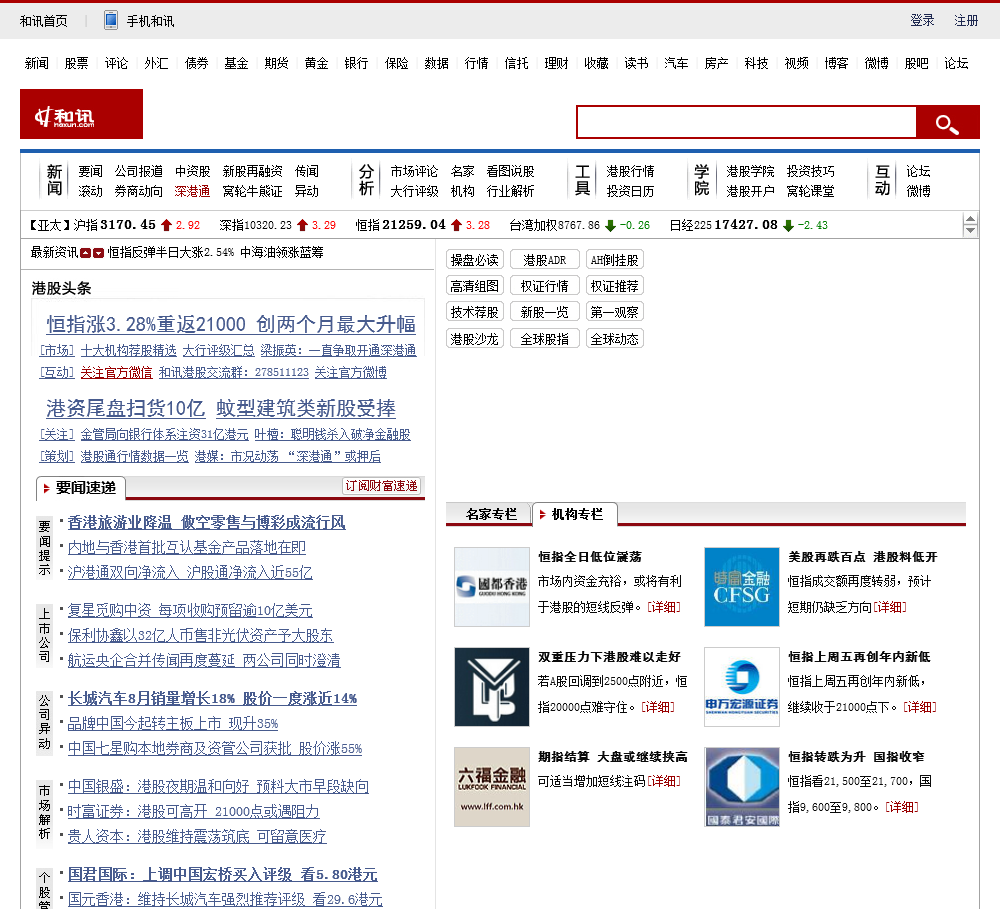Click the magnifier search button
1000x909 pixels.
(947, 122)
